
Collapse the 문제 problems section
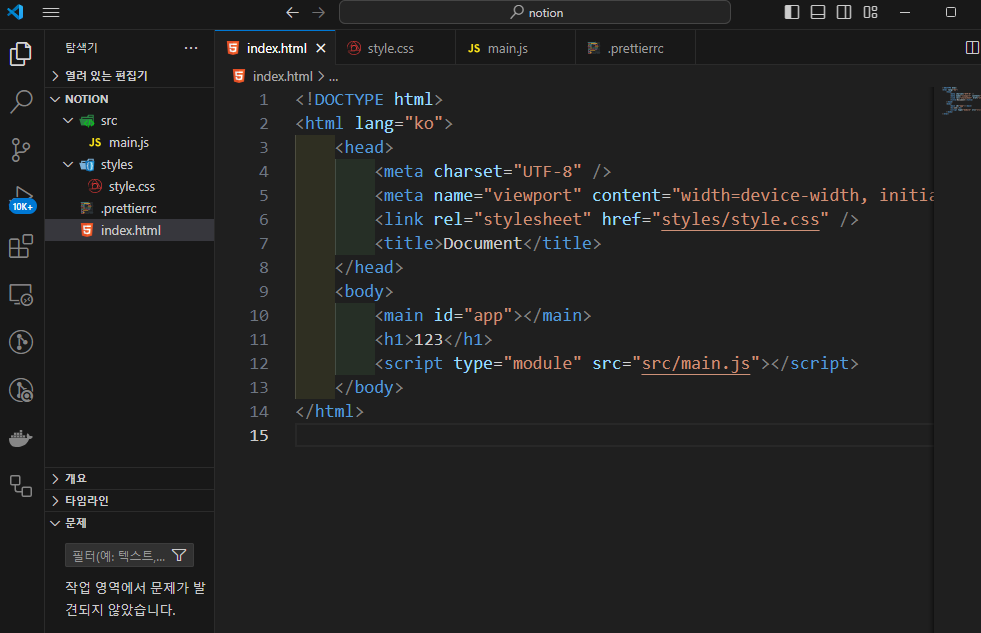tap(130, 523)
